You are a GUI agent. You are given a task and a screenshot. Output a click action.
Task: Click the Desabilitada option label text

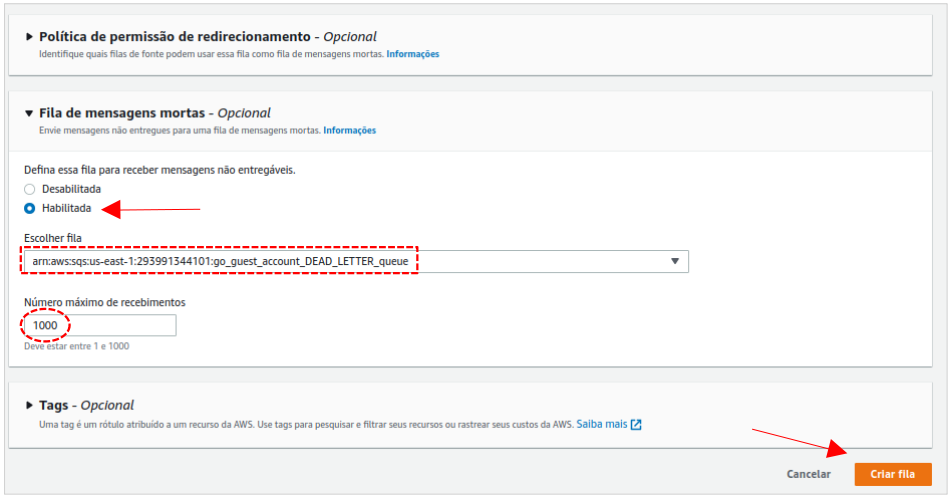[71, 189]
